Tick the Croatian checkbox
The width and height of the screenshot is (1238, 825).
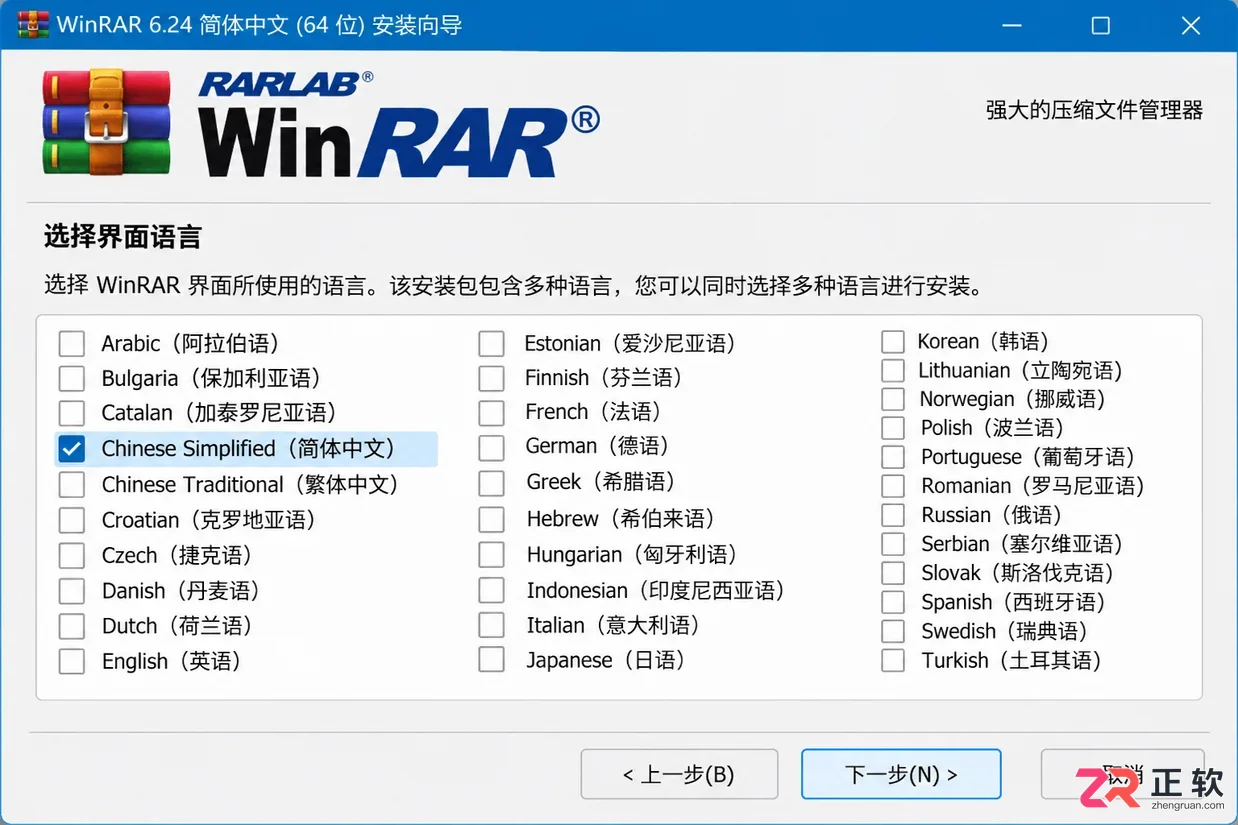72,520
